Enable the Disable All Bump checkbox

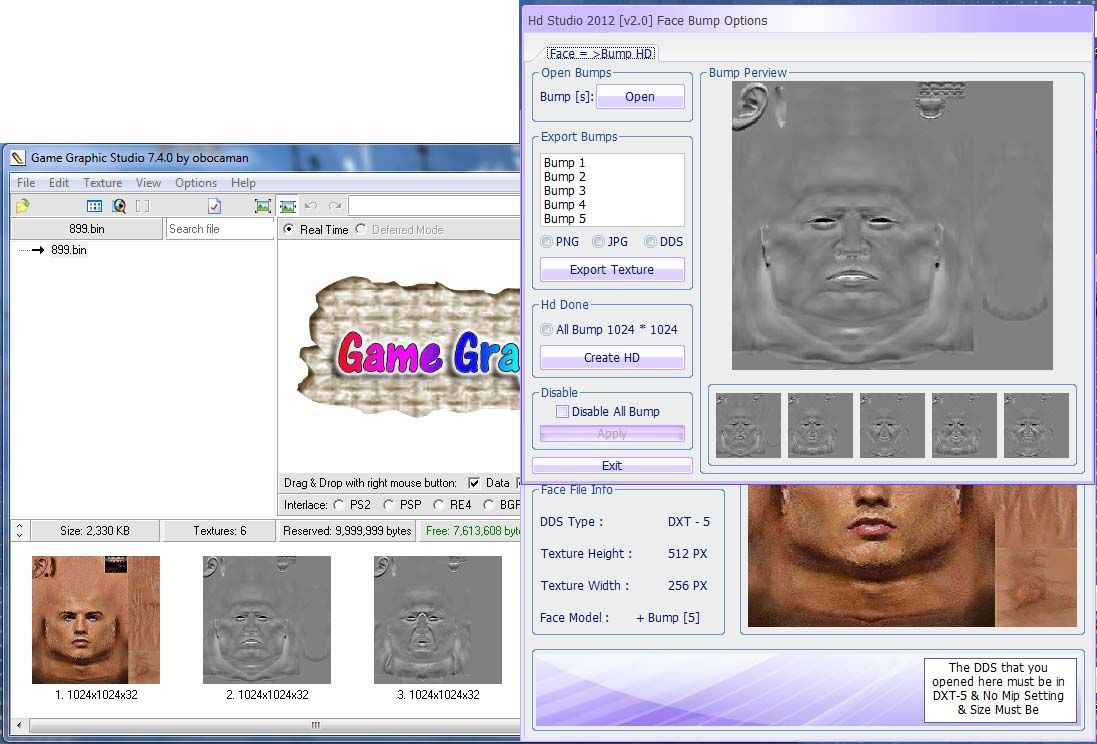click(x=562, y=411)
